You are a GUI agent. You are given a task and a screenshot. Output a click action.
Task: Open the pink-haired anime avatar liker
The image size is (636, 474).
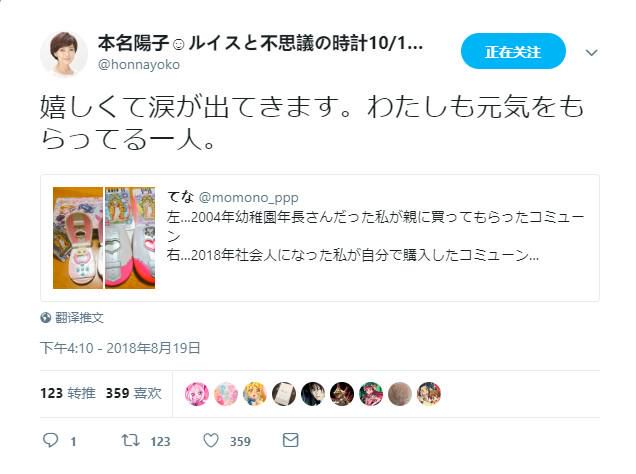click(197, 394)
